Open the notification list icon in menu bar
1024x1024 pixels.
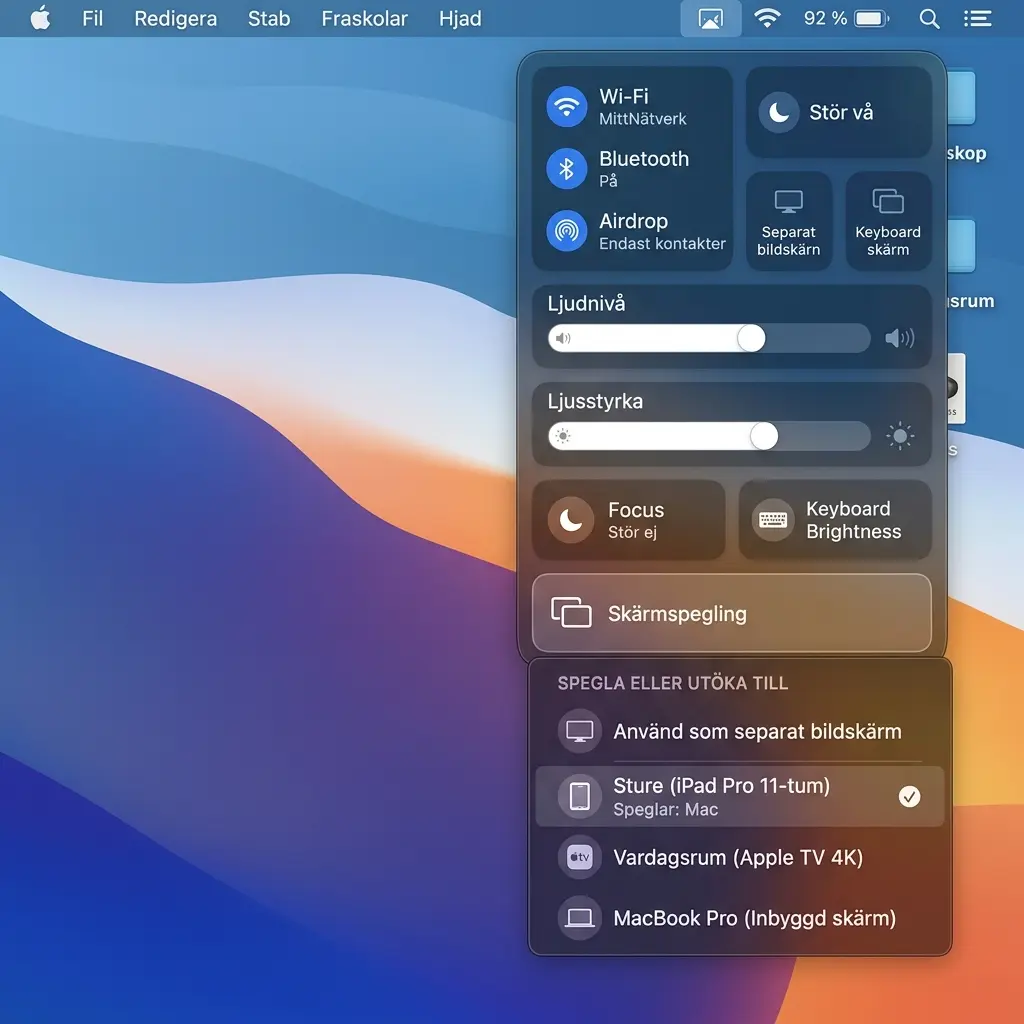click(978, 18)
